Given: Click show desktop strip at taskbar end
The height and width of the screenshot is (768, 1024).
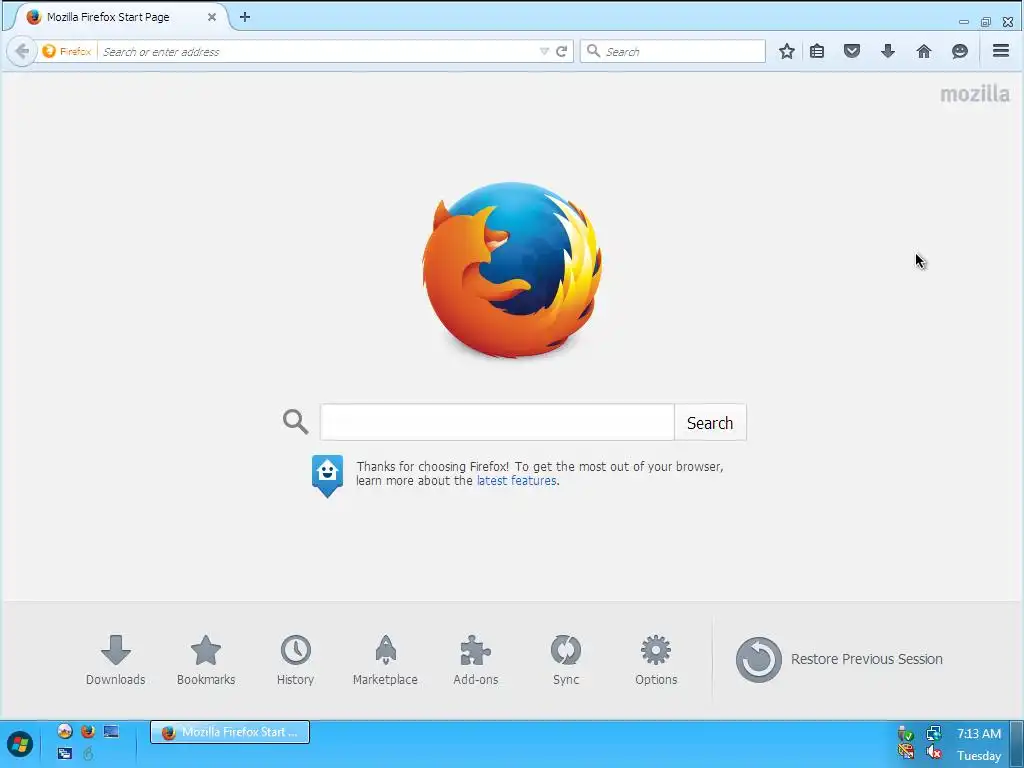Looking at the screenshot, I should pos(1017,744).
